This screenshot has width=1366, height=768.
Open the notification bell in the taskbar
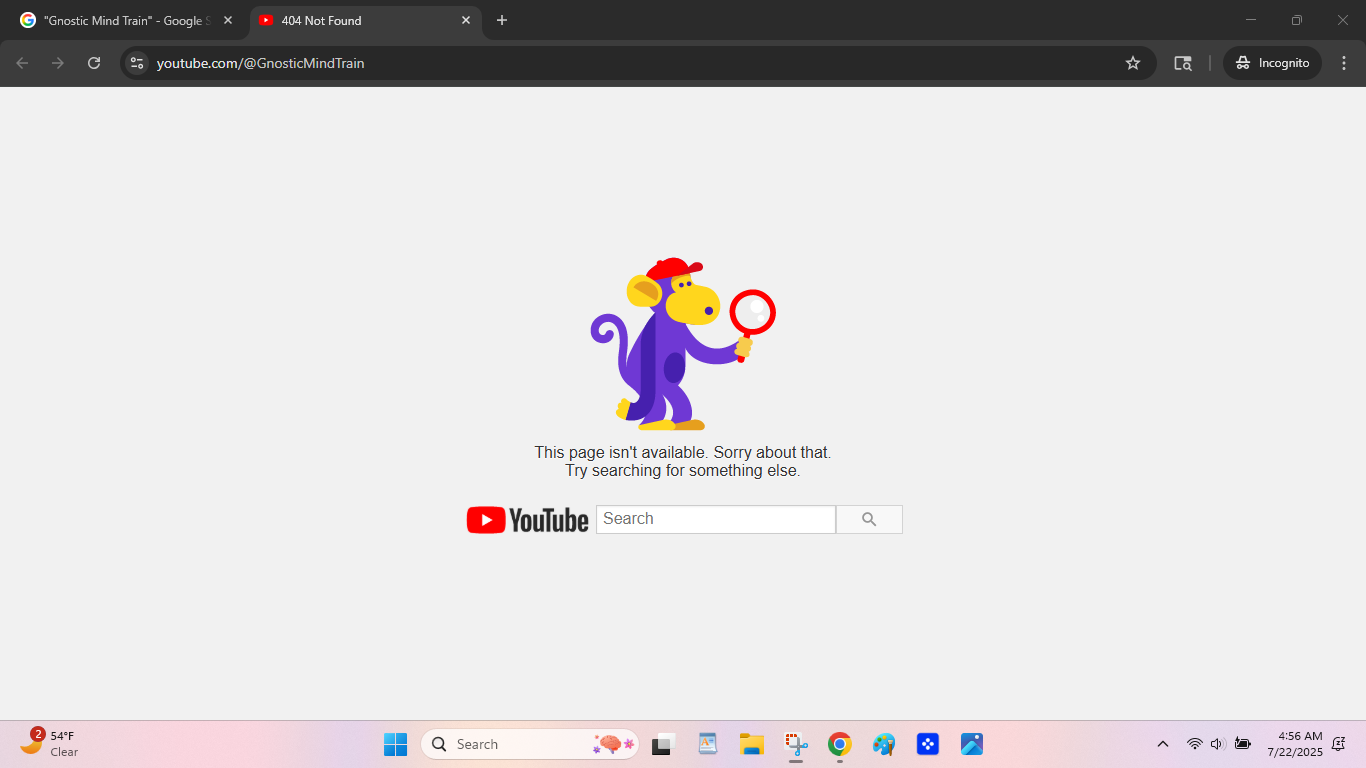[1339, 744]
